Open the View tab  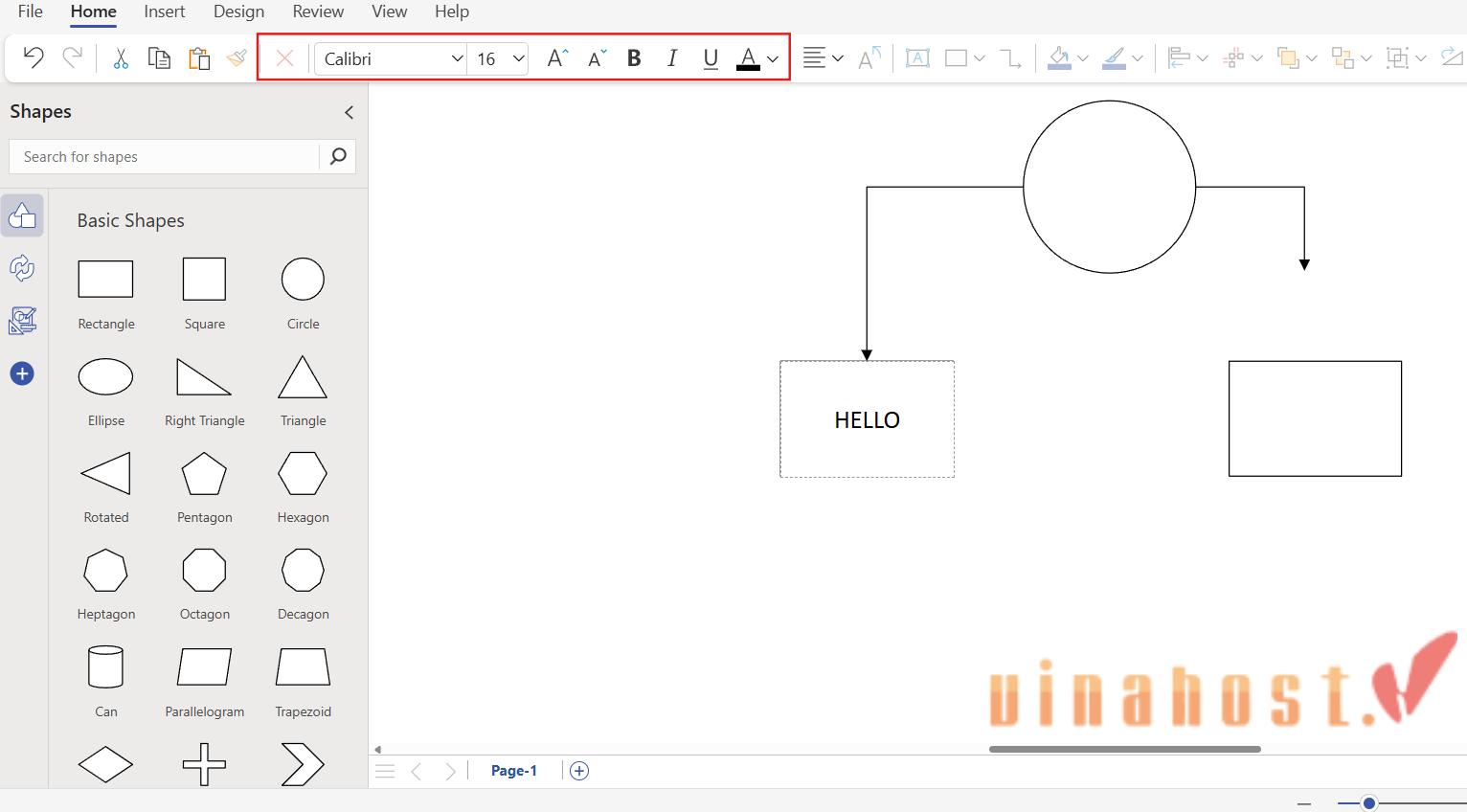389,11
